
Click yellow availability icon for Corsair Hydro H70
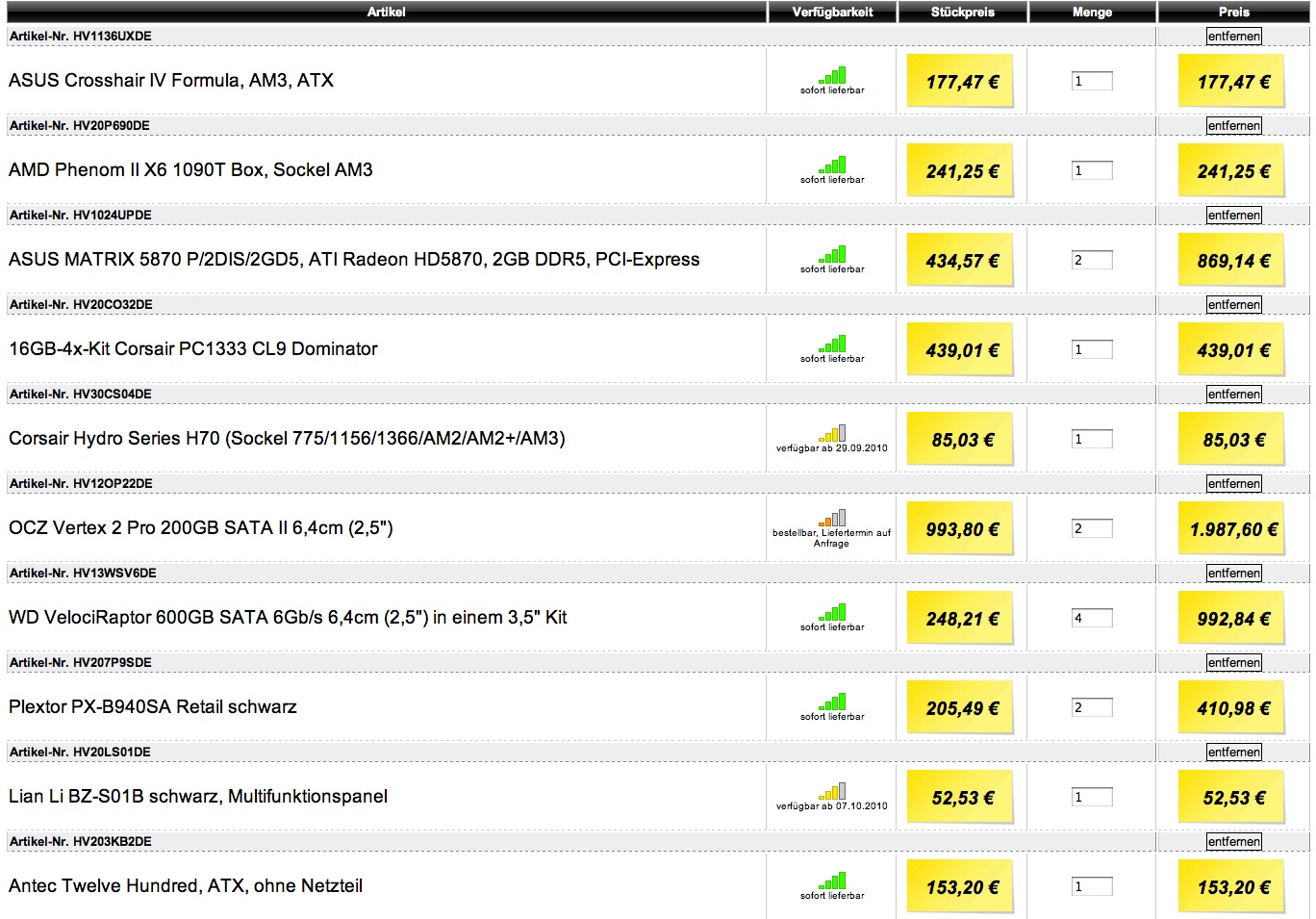(832, 433)
